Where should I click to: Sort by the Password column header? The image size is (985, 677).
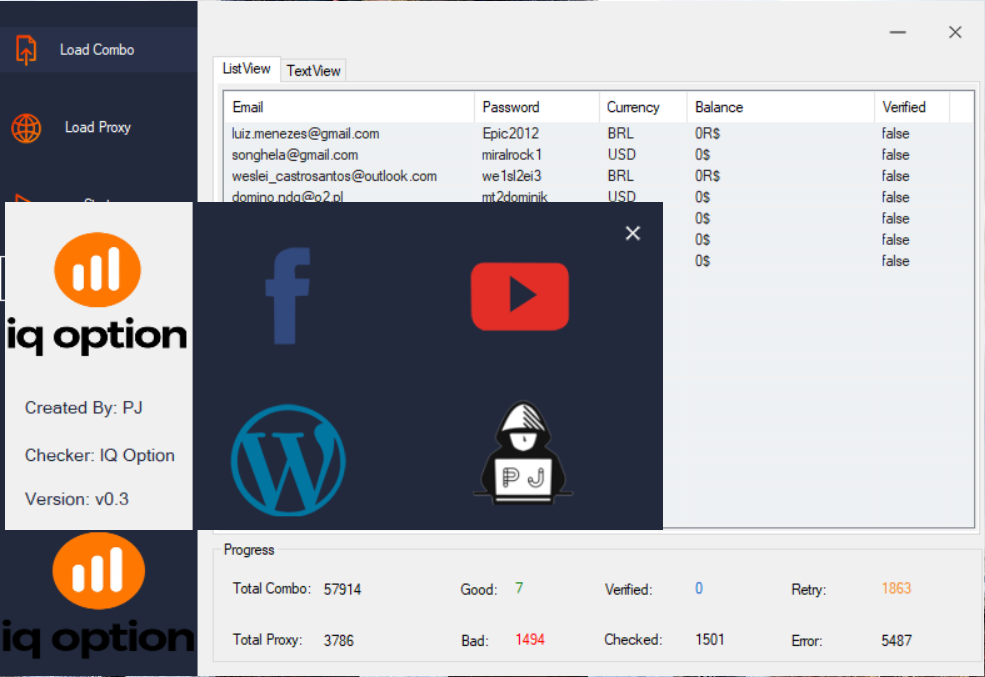click(x=537, y=107)
